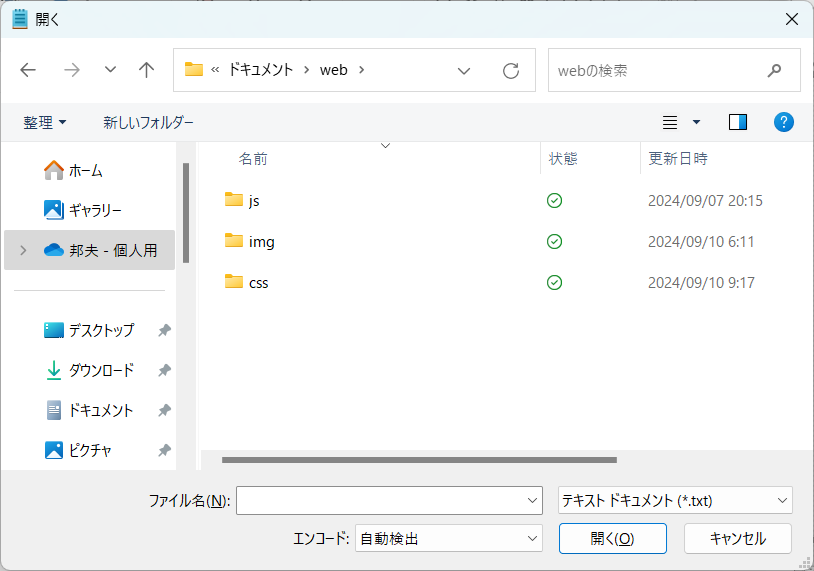Open address bar history dropdown

(464, 71)
